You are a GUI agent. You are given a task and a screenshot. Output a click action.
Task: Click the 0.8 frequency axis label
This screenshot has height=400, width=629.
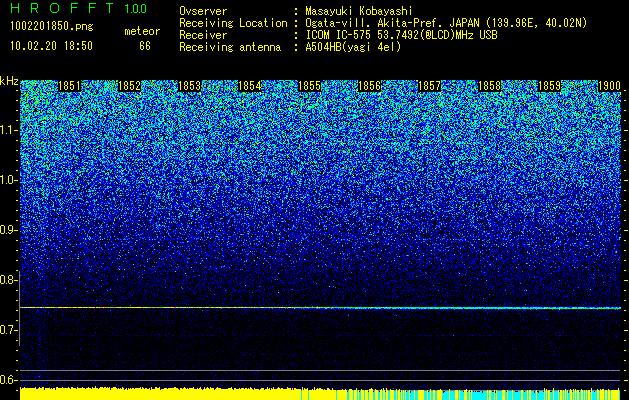tap(7, 280)
